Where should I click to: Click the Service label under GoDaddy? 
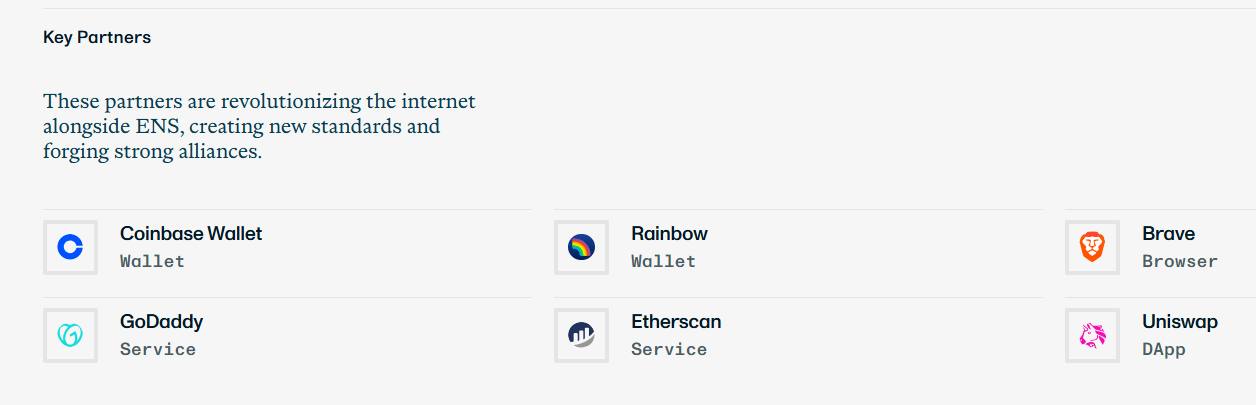pos(158,349)
